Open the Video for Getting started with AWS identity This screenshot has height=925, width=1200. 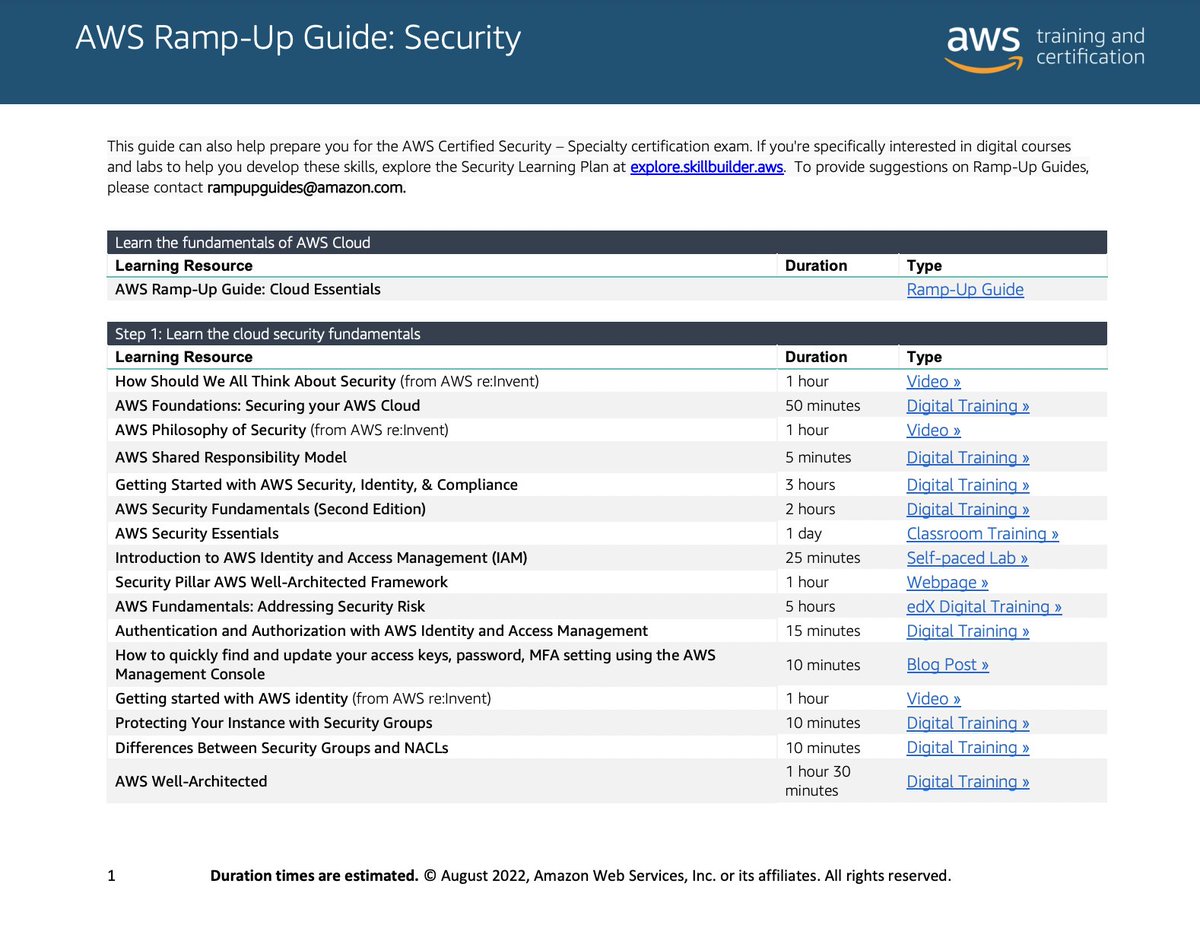tap(933, 698)
